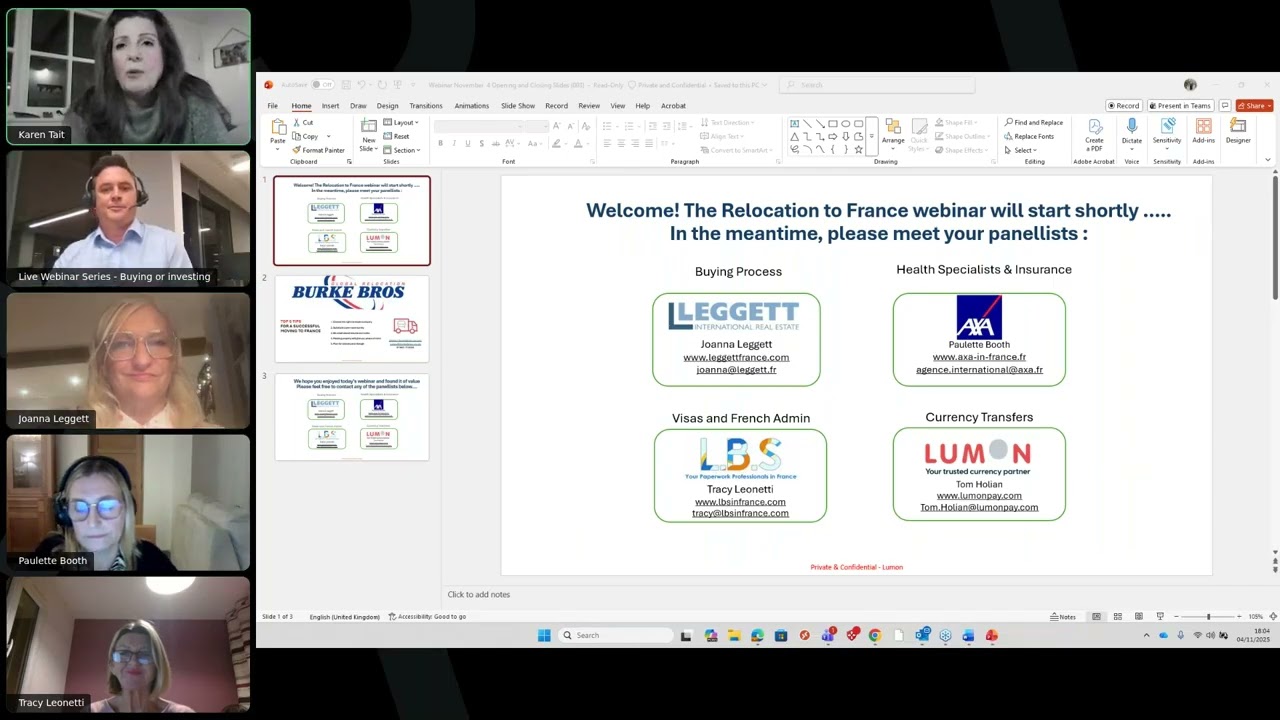Viewport: 1280px width, 720px height.
Task: Click the Arrange icon
Action: click(x=893, y=127)
